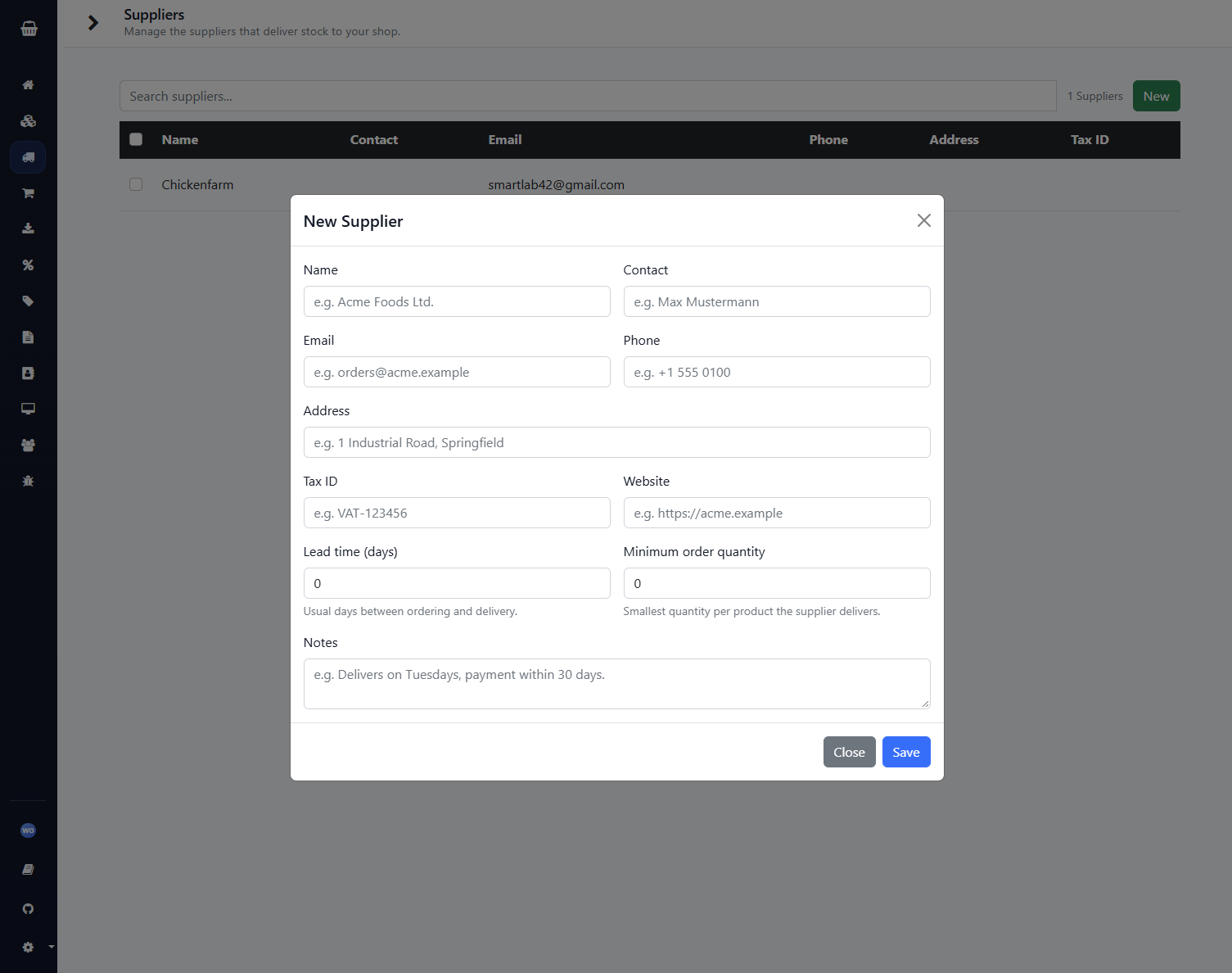Click the green New button
Viewport: 1232px width, 973px height.
[1157, 96]
